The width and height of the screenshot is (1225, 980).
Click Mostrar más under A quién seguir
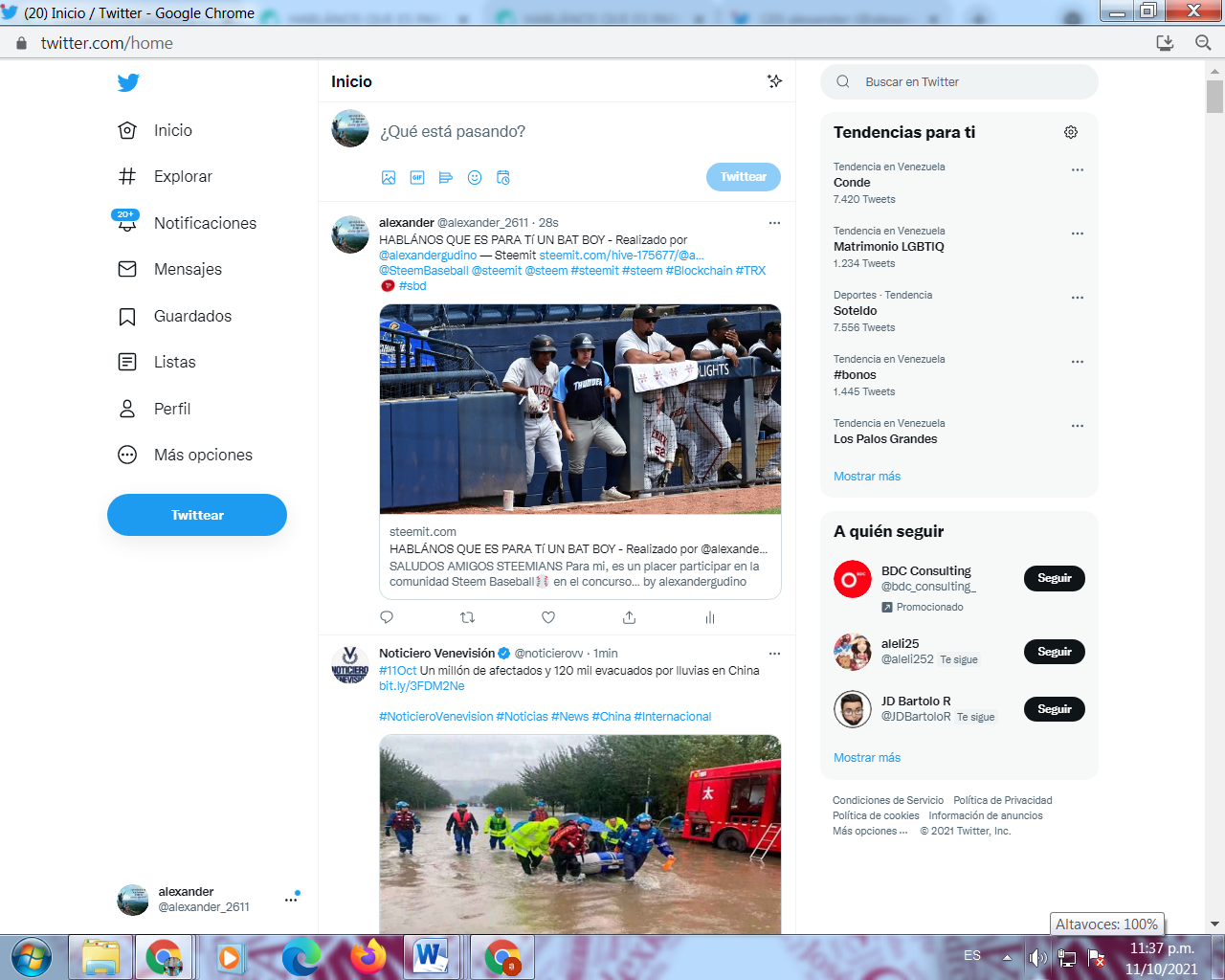coord(867,758)
